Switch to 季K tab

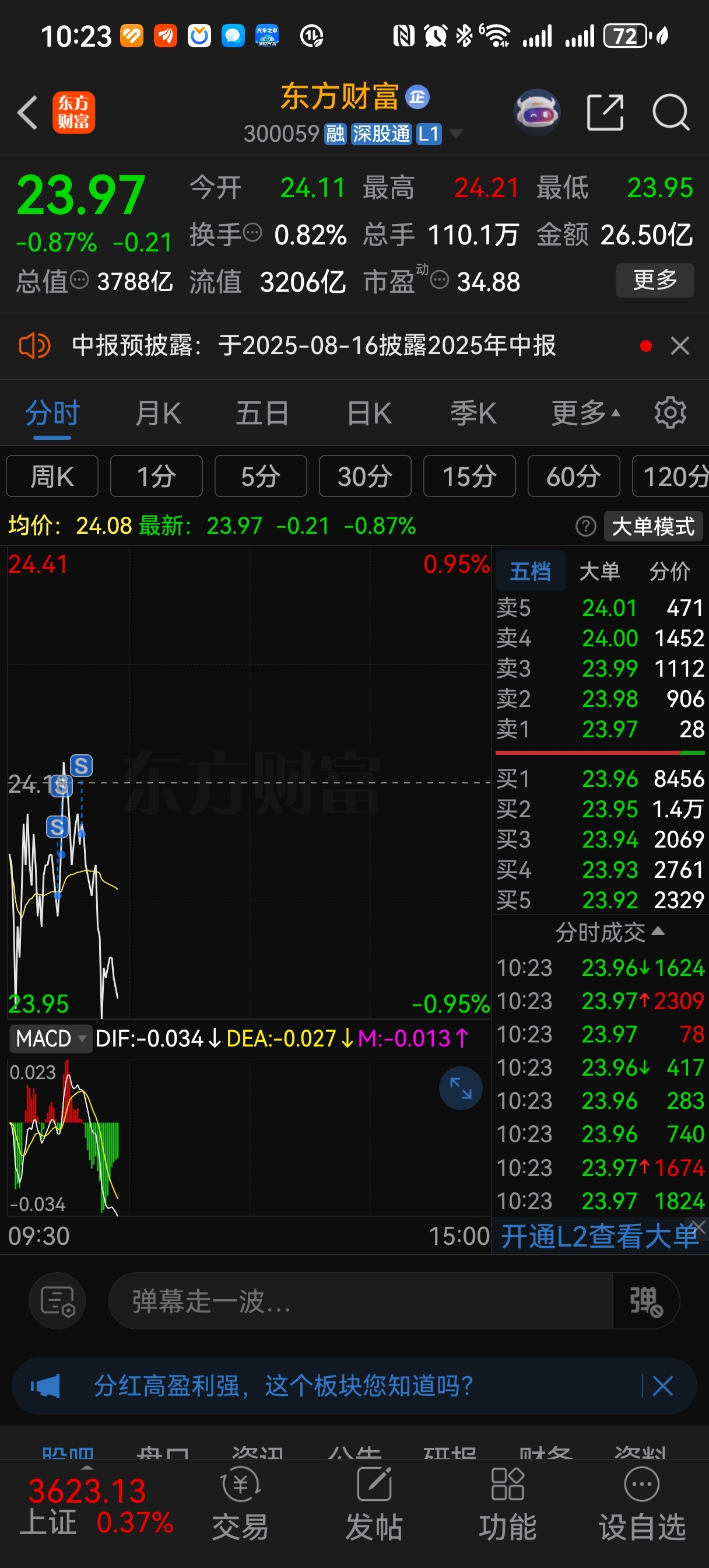click(x=473, y=414)
